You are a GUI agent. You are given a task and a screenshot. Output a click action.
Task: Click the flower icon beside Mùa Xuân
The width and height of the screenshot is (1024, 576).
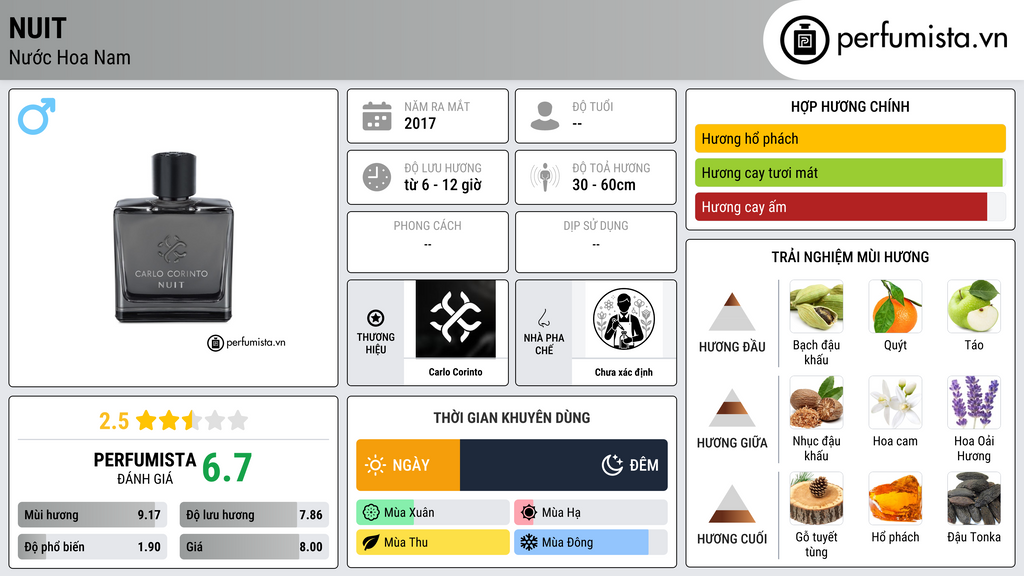coord(370,513)
